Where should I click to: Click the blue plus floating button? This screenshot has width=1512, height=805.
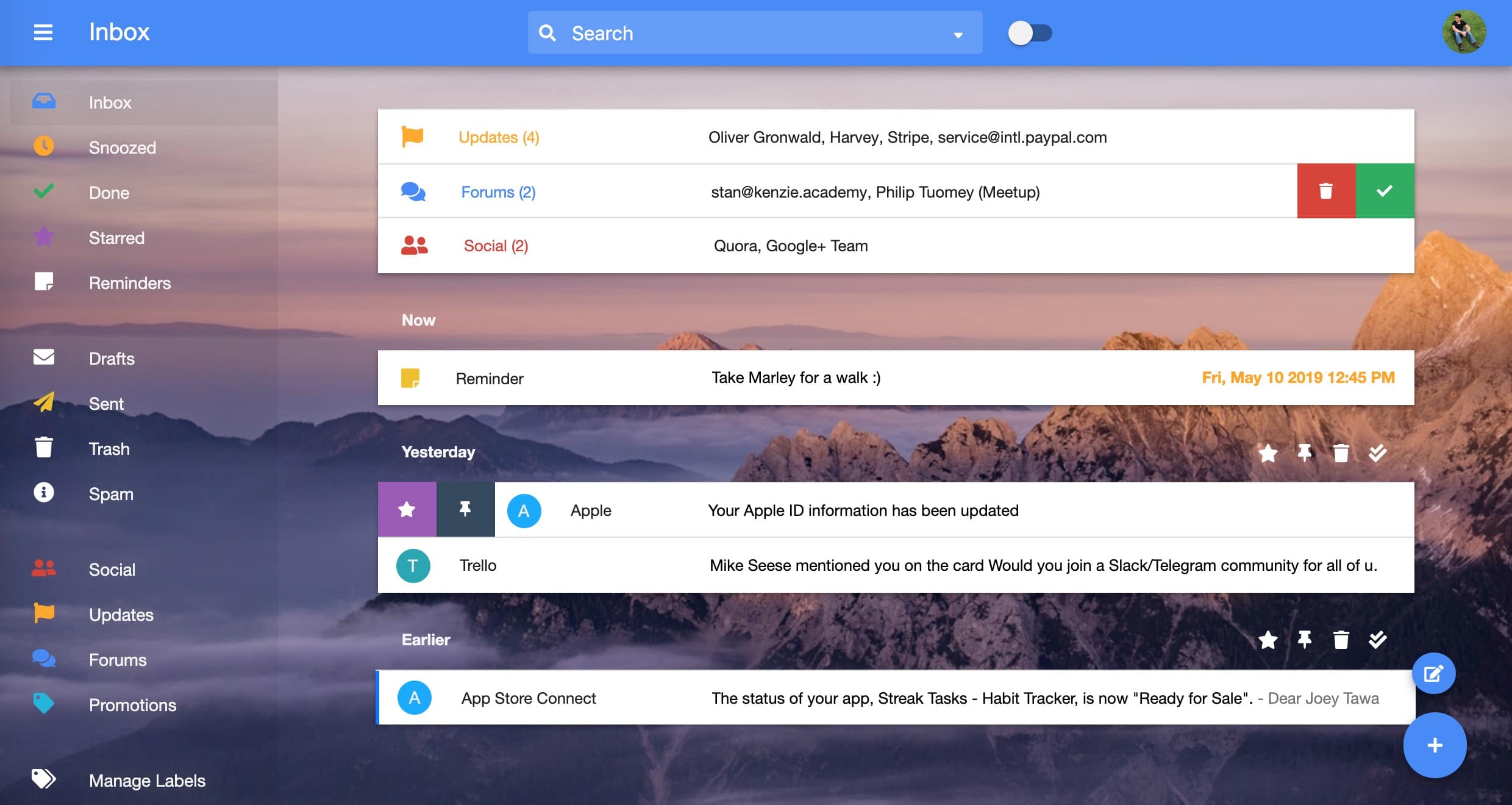[x=1435, y=745]
